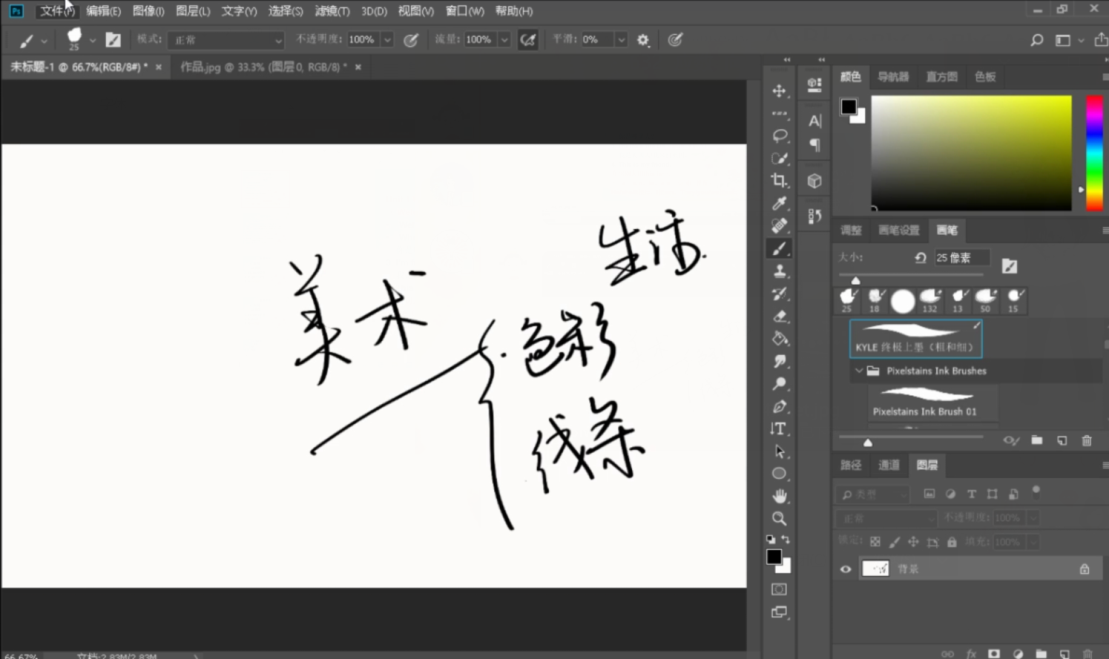Screen dimensions: 1109x659
Task: Select the Move tool
Action: [x=779, y=91]
